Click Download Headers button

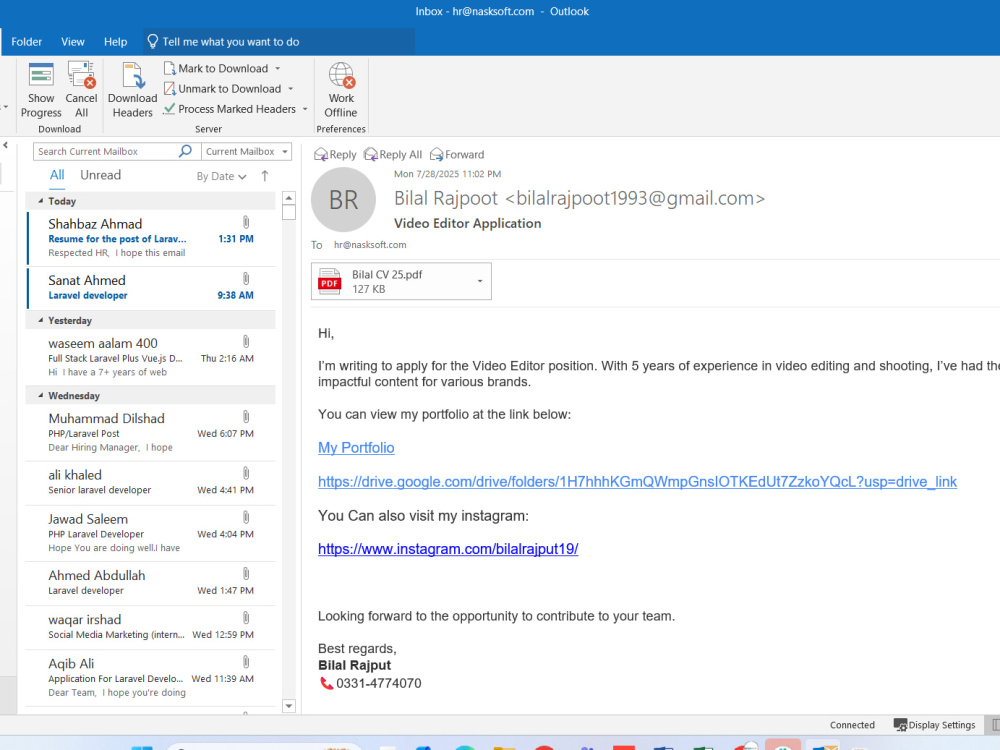coord(132,90)
